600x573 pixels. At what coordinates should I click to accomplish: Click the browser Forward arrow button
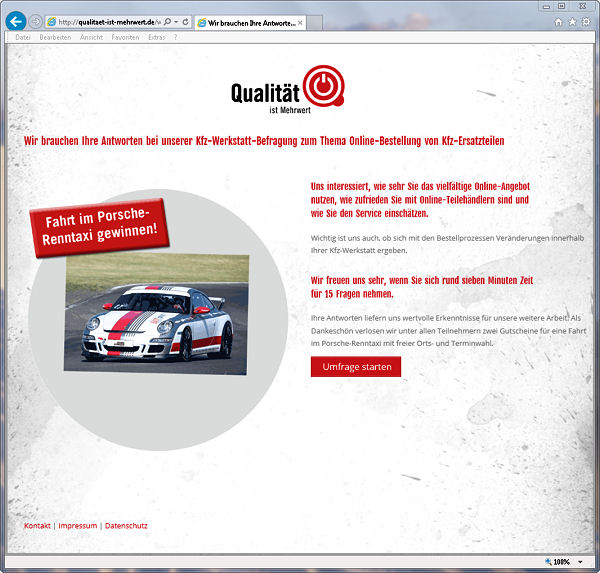(x=36, y=21)
